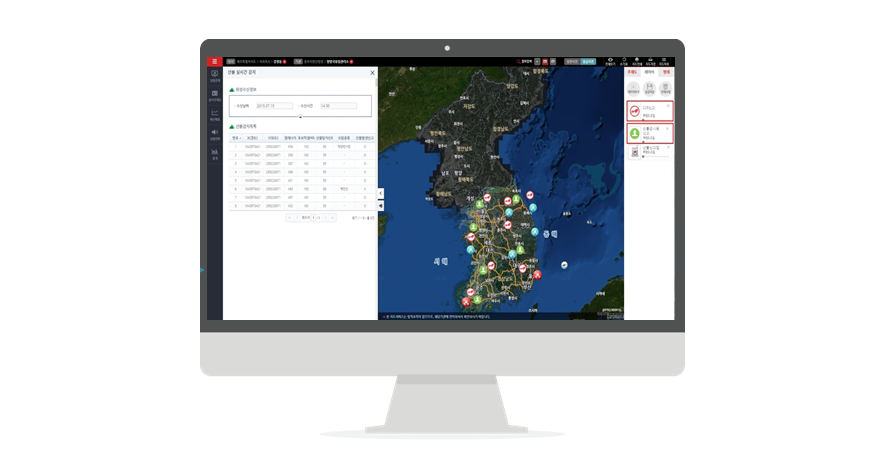
Task: Click the grey print-like button beside red grid
Action: [x=553, y=61]
